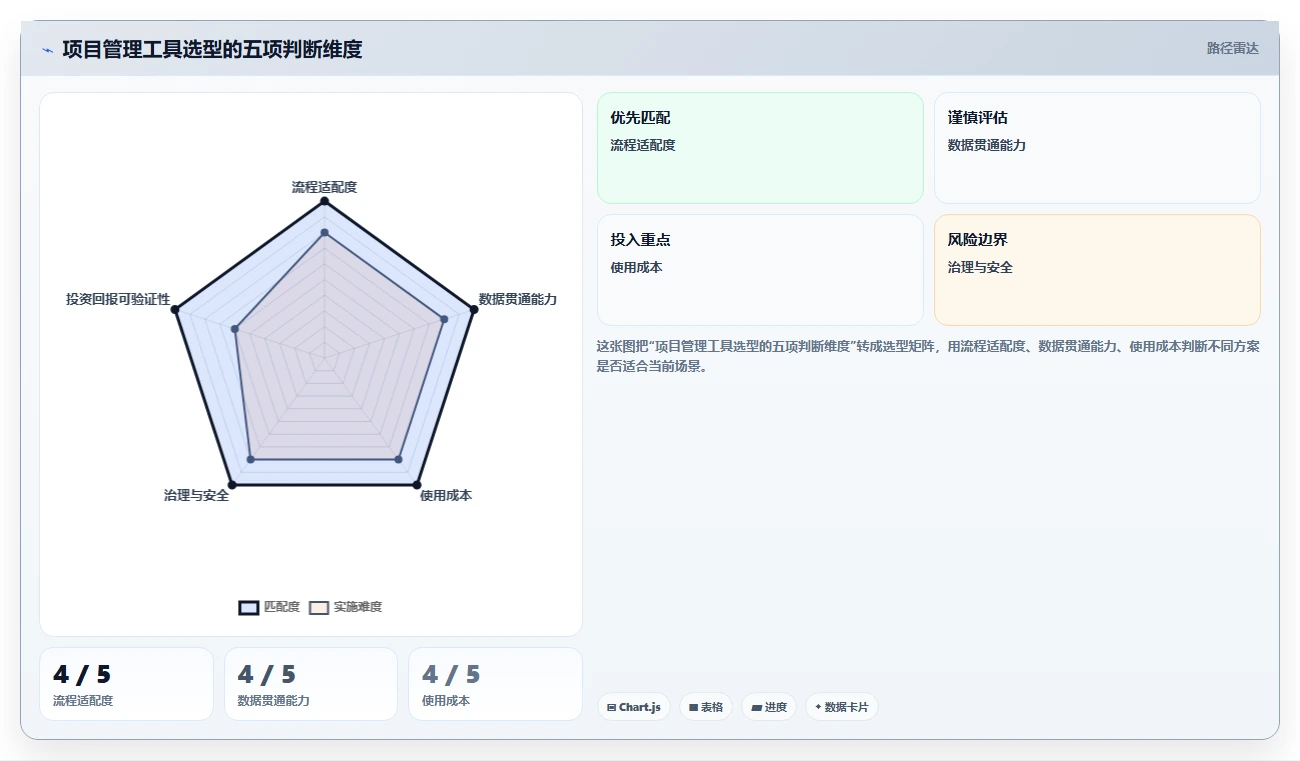Open the 风险边界 card
The height and width of the screenshot is (761, 1300).
[1097, 270]
